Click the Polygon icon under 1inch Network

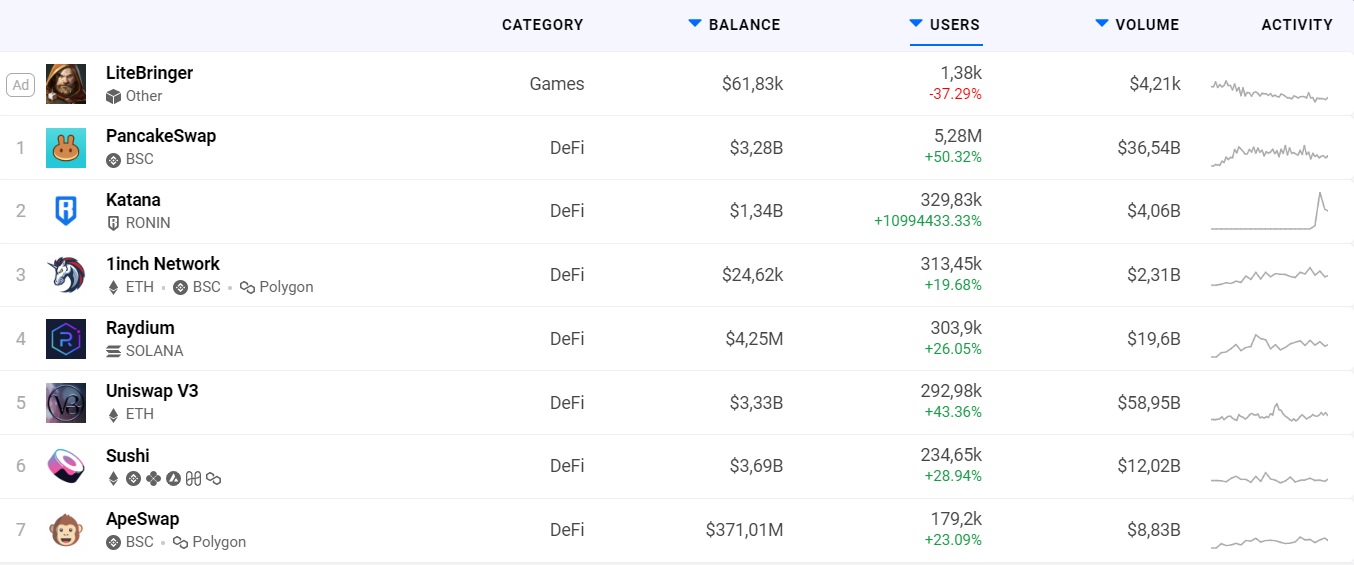tap(247, 288)
